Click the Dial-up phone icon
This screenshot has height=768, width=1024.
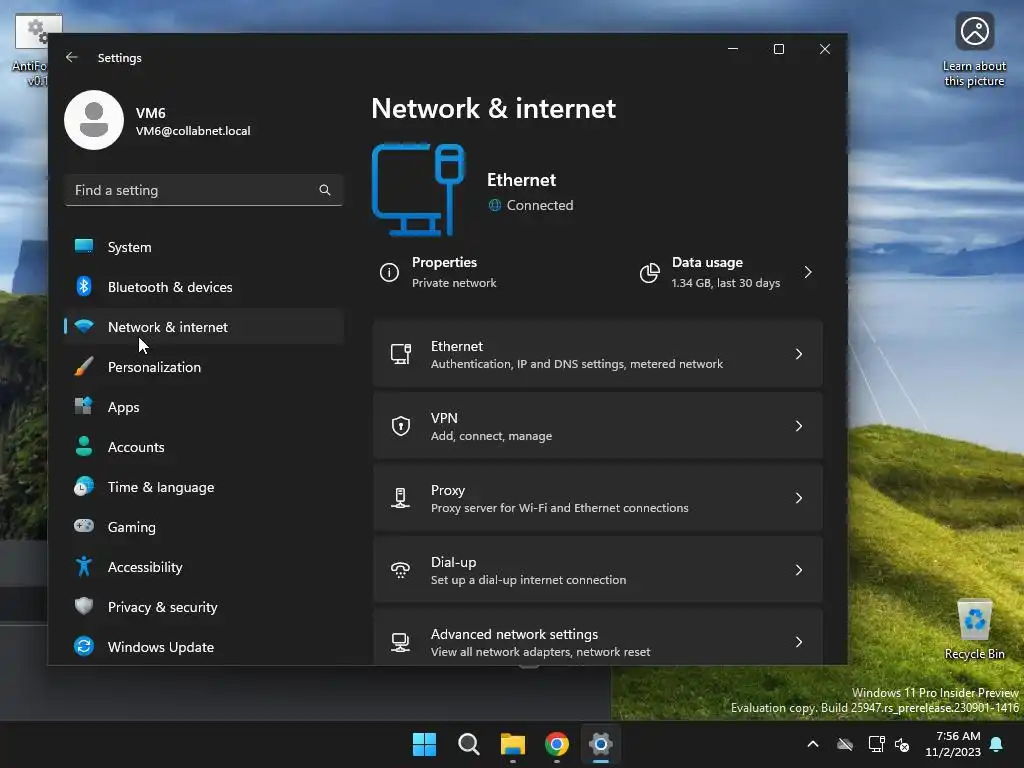click(x=400, y=570)
